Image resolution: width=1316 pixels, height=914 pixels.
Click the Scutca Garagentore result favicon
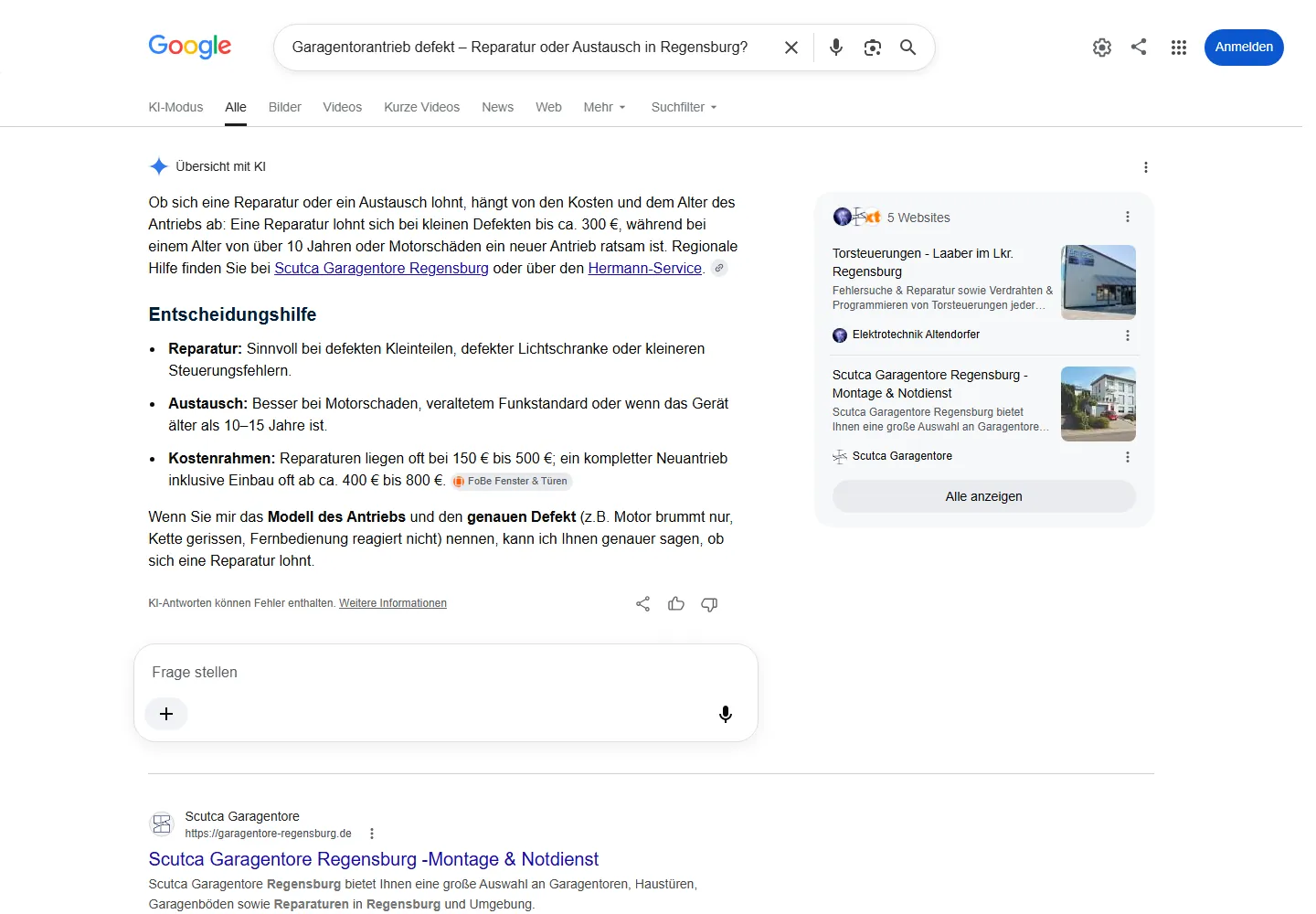[x=162, y=824]
